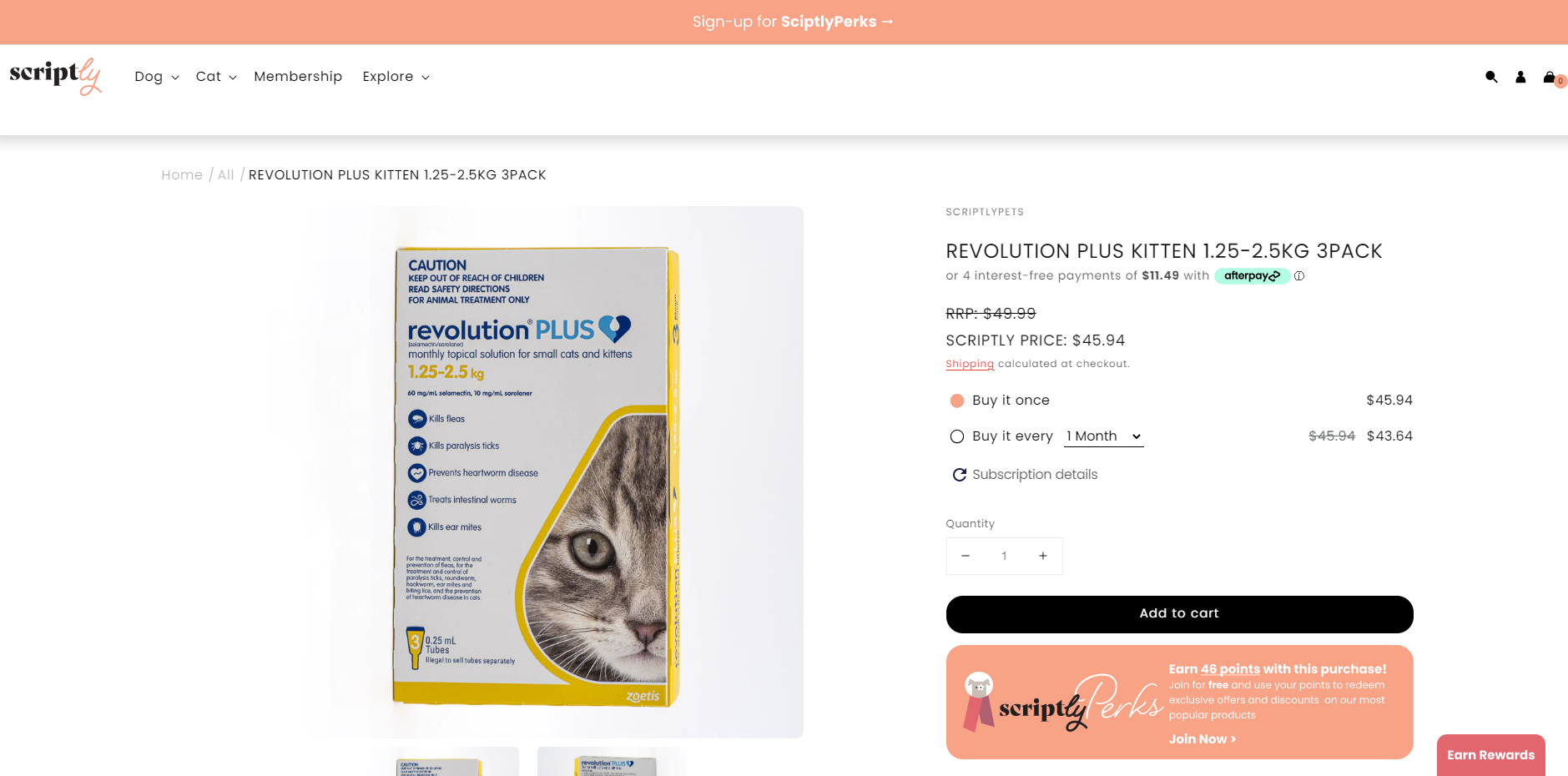The height and width of the screenshot is (776, 1568).
Task: Add the product to cart
Action: click(x=1179, y=614)
